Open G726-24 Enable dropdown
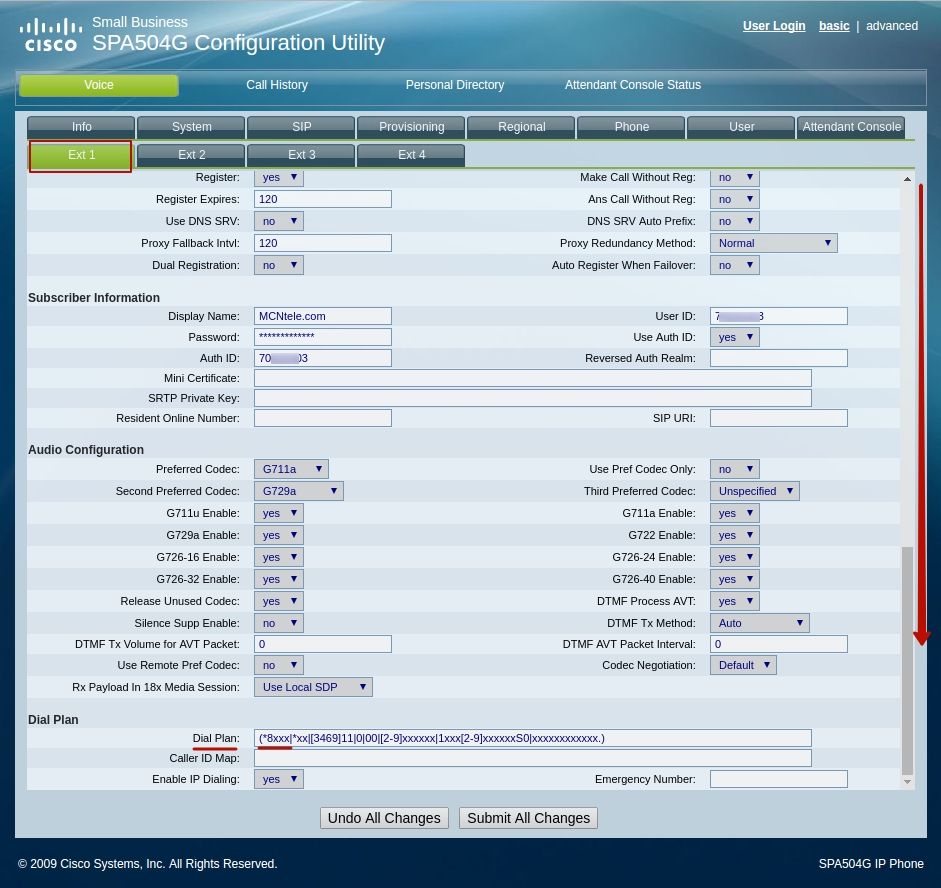 735,557
